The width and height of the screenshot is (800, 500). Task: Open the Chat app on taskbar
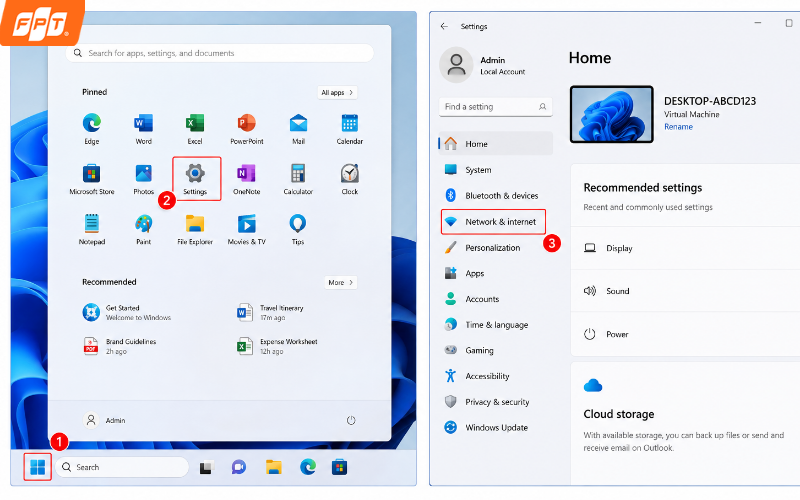[239, 467]
